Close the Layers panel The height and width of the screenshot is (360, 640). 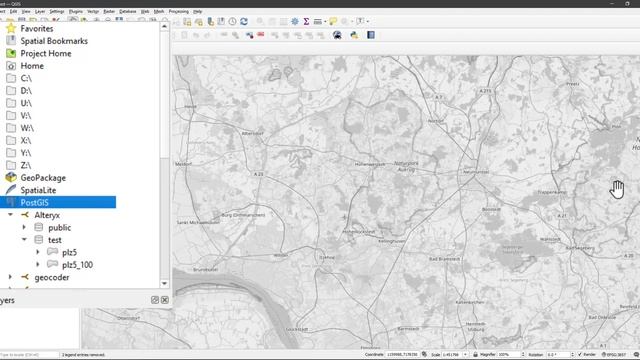coord(165,300)
